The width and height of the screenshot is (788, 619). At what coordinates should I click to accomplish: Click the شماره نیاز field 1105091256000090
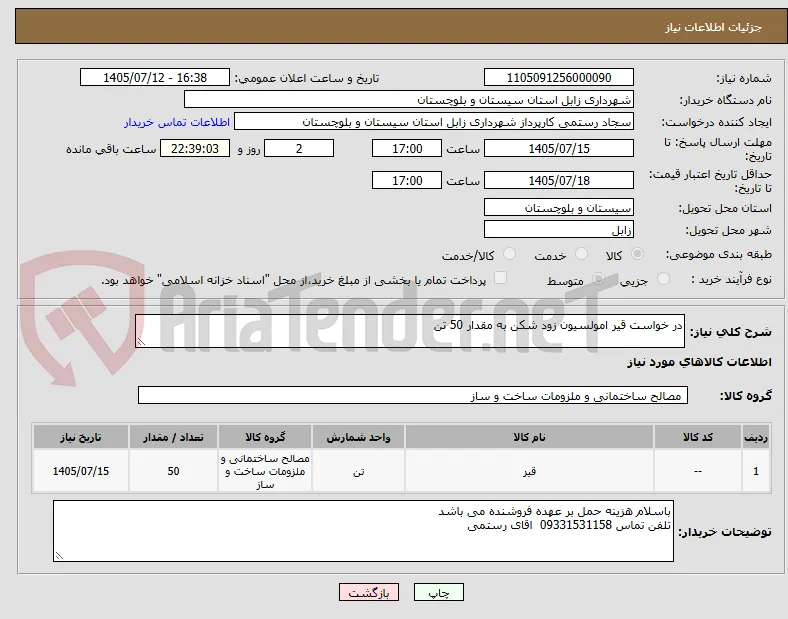point(558,77)
